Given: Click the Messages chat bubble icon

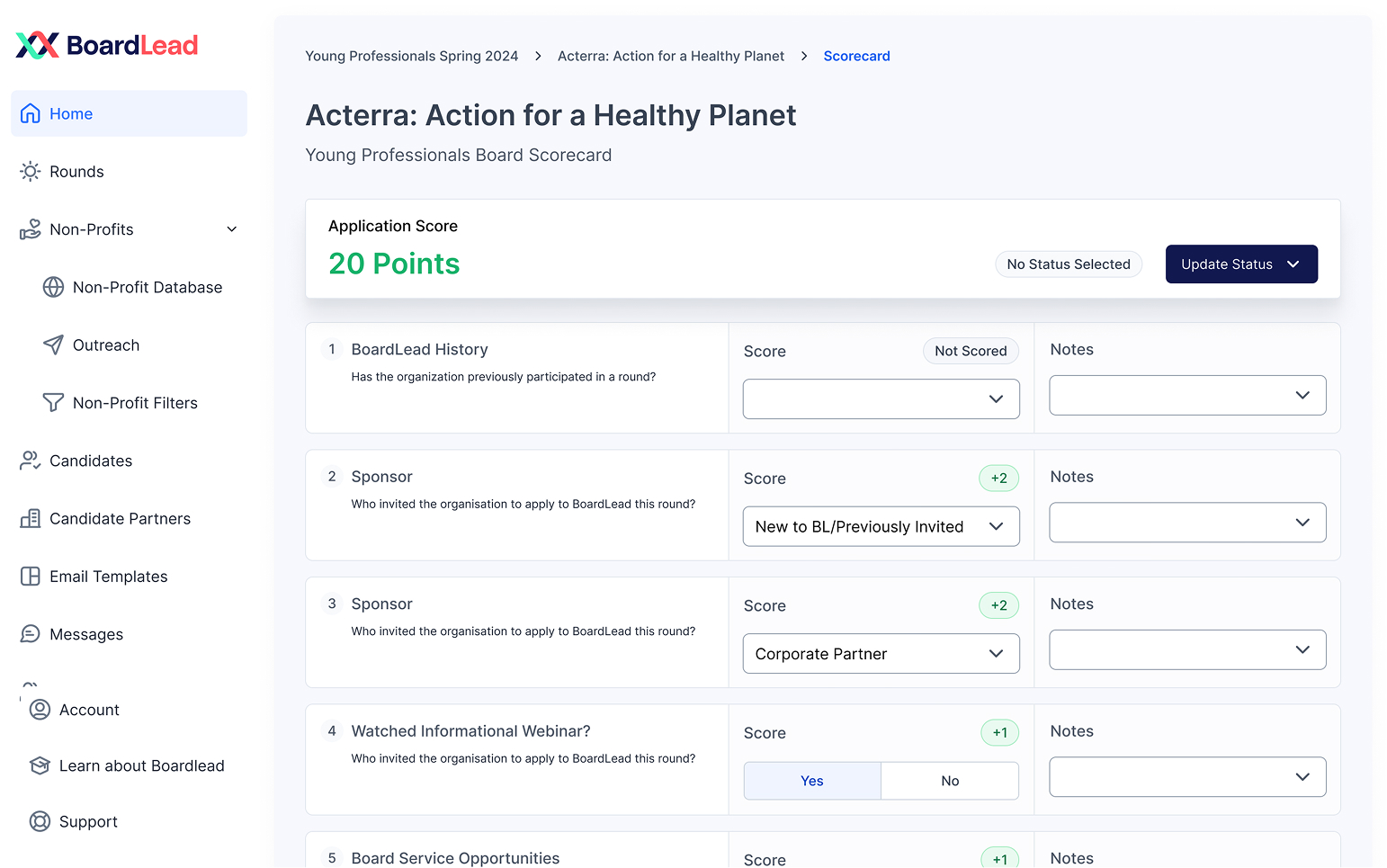Looking at the screenshot, I should click(31, 634).
